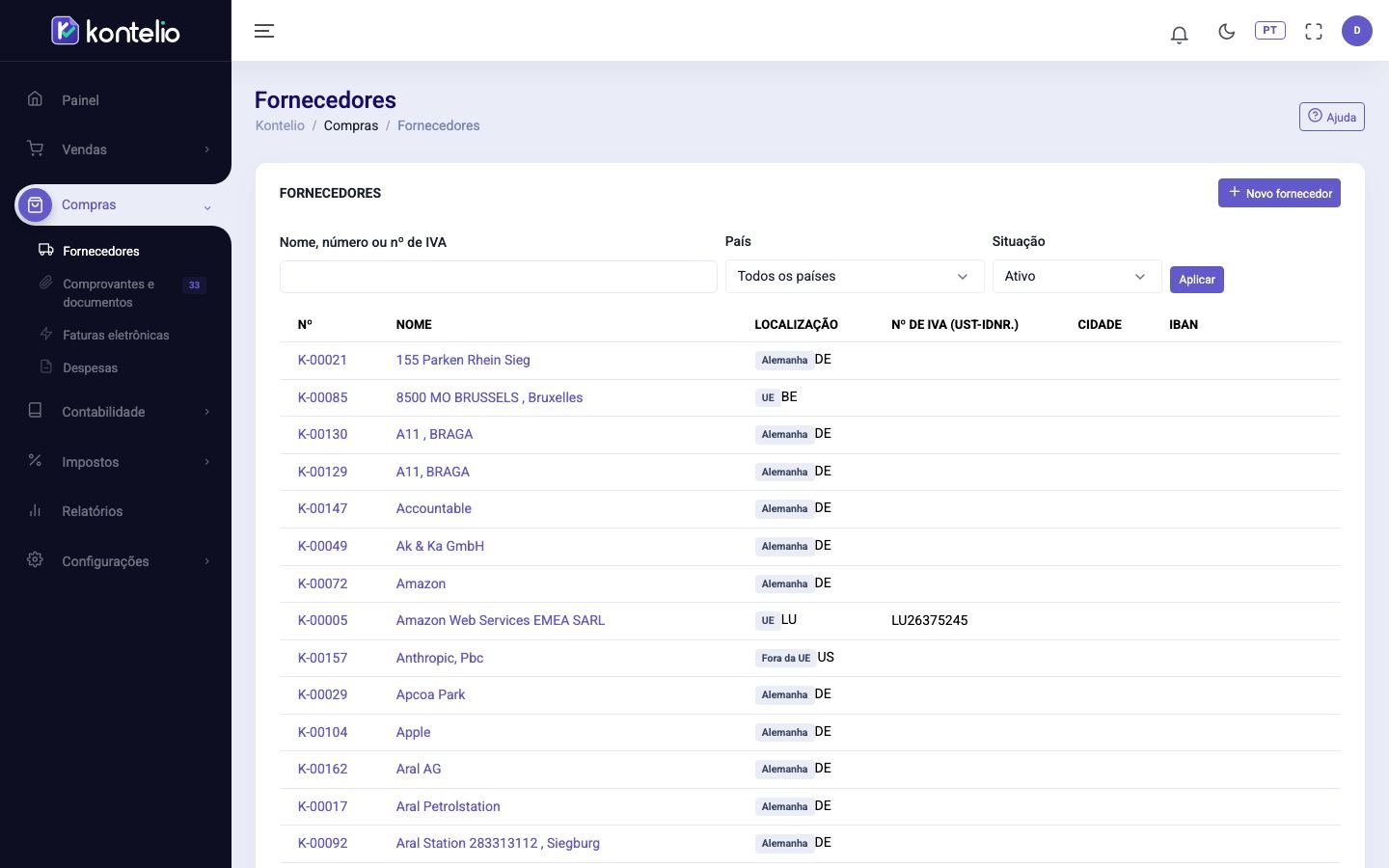Screen dimensions: 1389x868
Task: Open Comprovantes e documentos
Action: [108, 293]
